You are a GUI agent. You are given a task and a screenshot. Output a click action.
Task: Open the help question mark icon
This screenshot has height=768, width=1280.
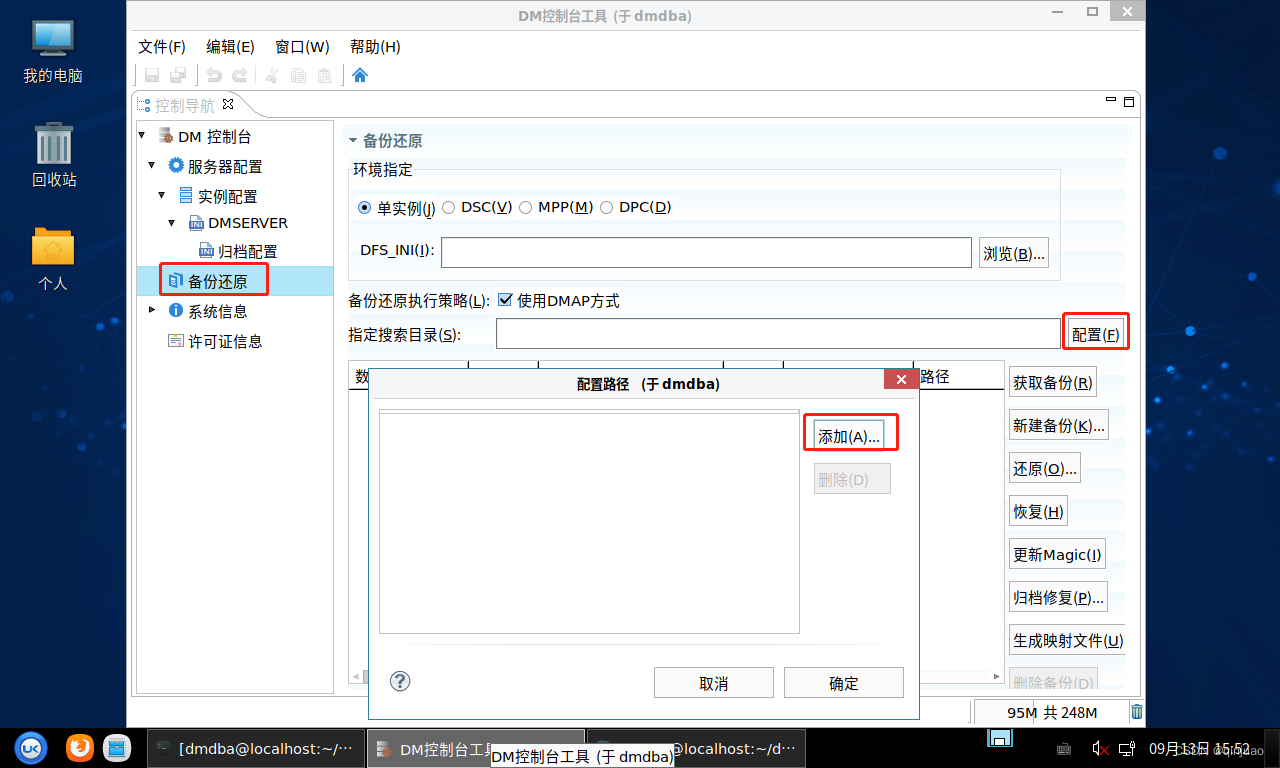[400, 681]
